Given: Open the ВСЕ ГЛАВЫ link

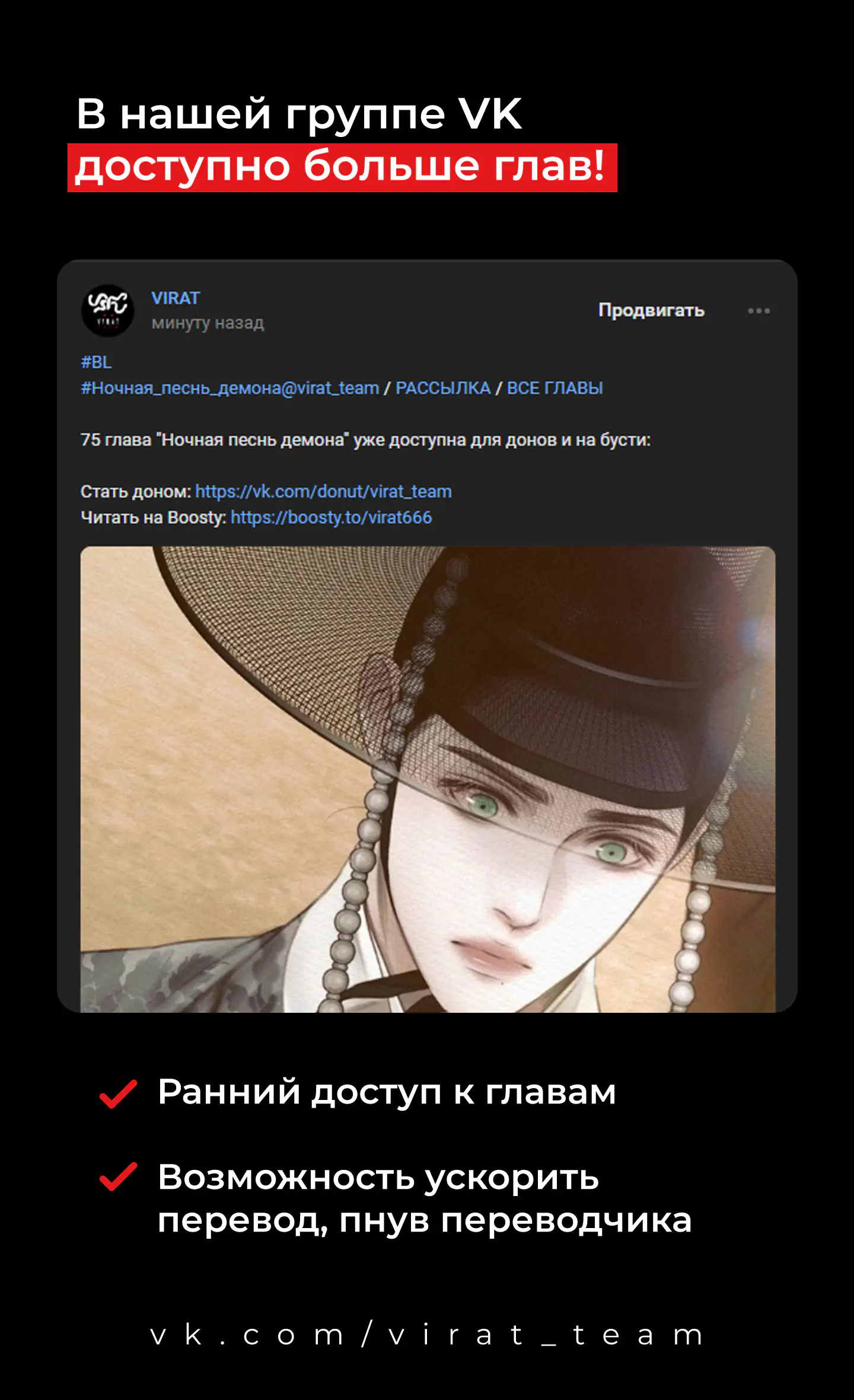Looking at the screenshot, I should (x=555, y=388).
